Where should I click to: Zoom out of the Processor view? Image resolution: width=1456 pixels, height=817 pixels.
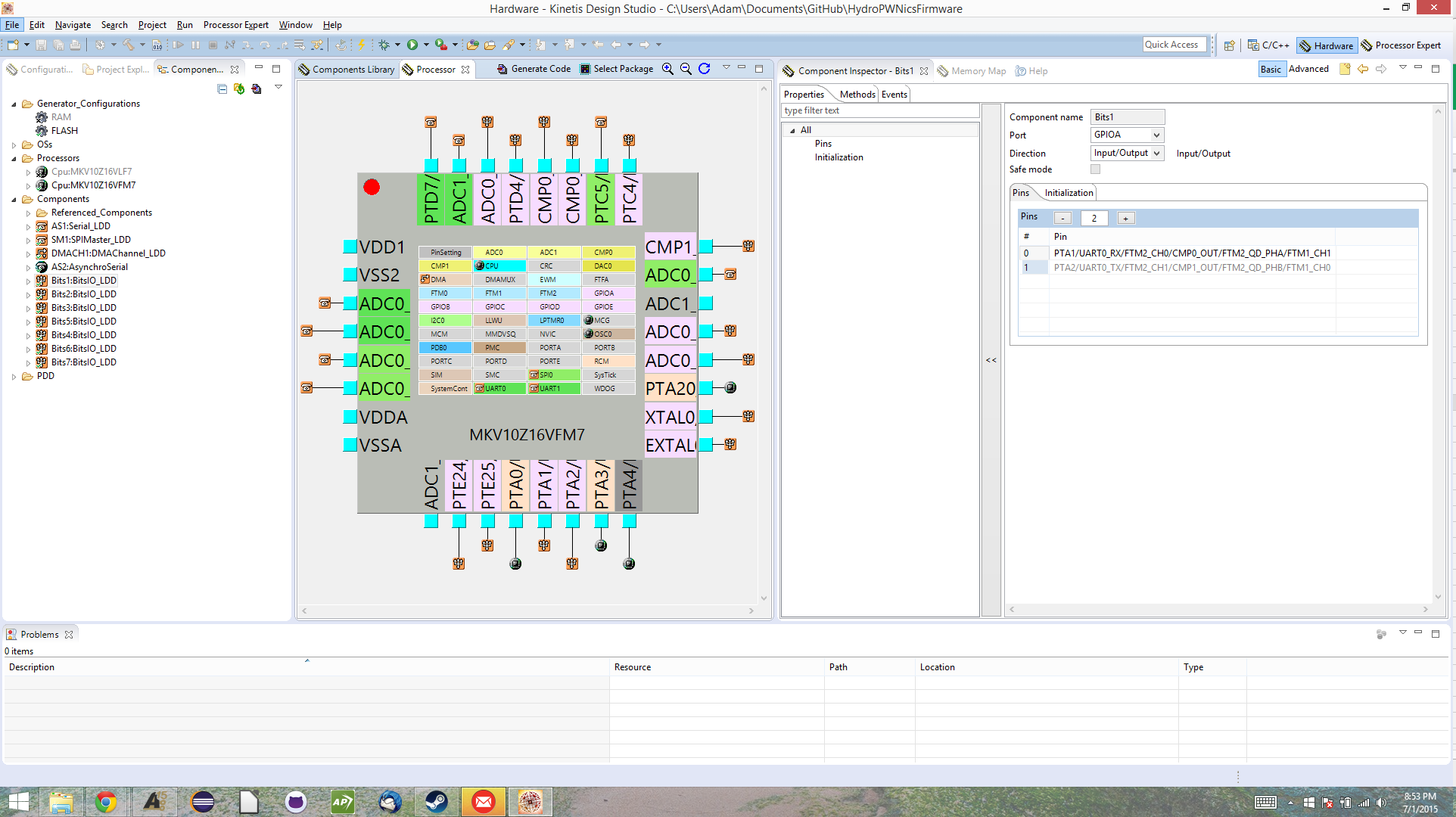(x=686, y=69)
